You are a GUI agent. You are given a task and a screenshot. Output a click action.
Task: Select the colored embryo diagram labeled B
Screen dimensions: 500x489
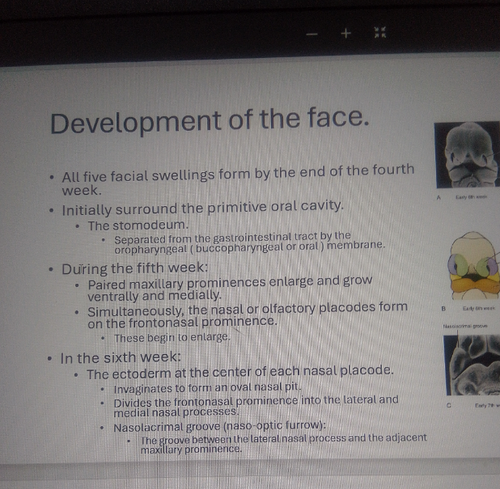[473, 266]
